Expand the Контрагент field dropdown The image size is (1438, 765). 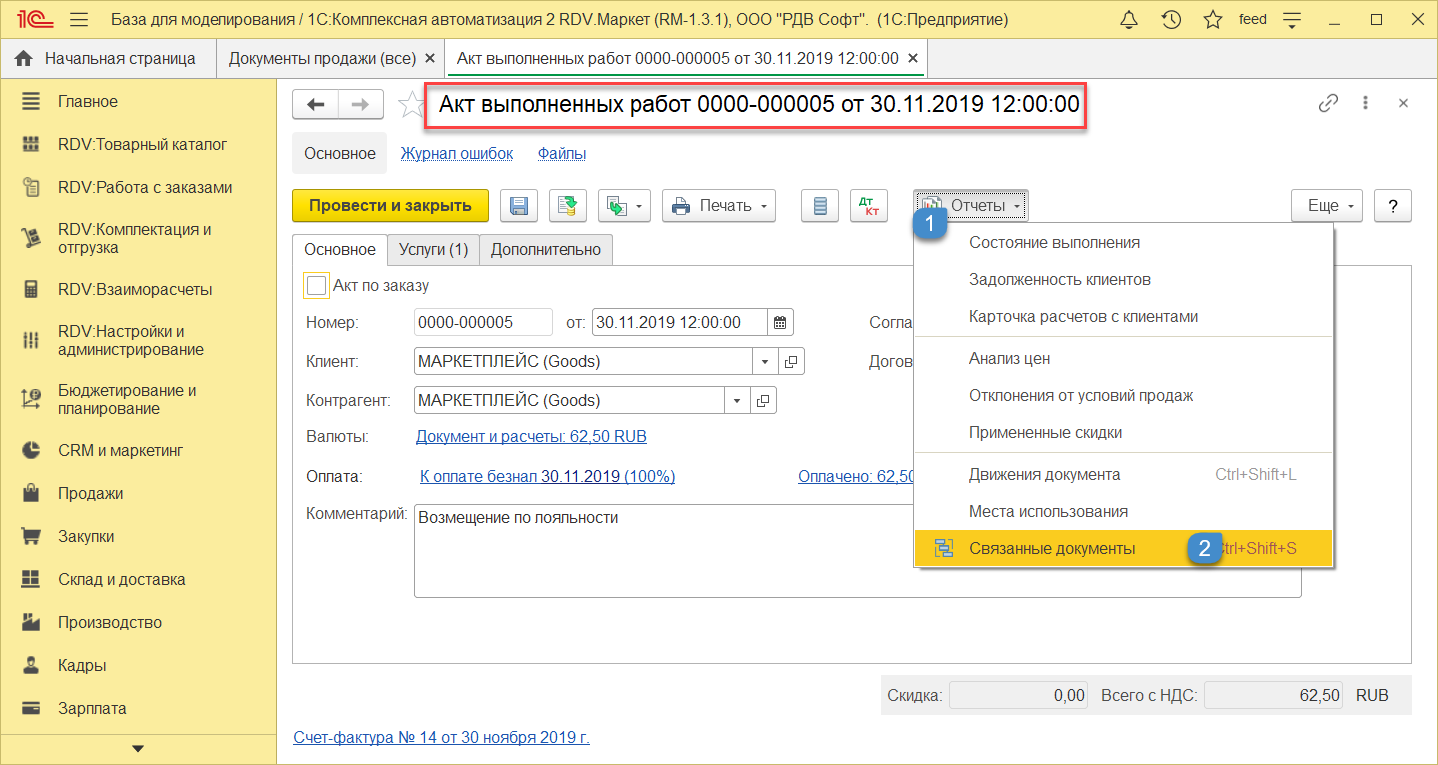click(x=737, y=400)
